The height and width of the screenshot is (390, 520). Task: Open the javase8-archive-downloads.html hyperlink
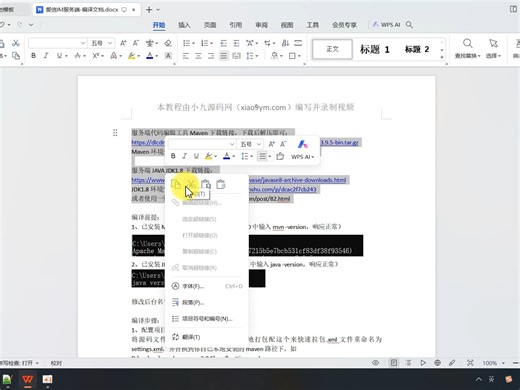coord(298,180)
